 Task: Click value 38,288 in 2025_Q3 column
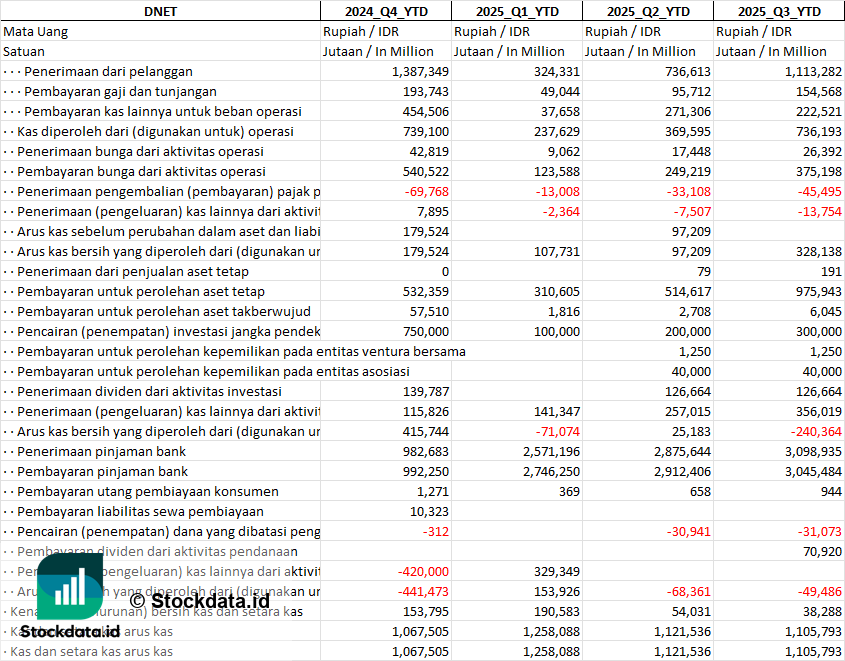coord(822,610)
